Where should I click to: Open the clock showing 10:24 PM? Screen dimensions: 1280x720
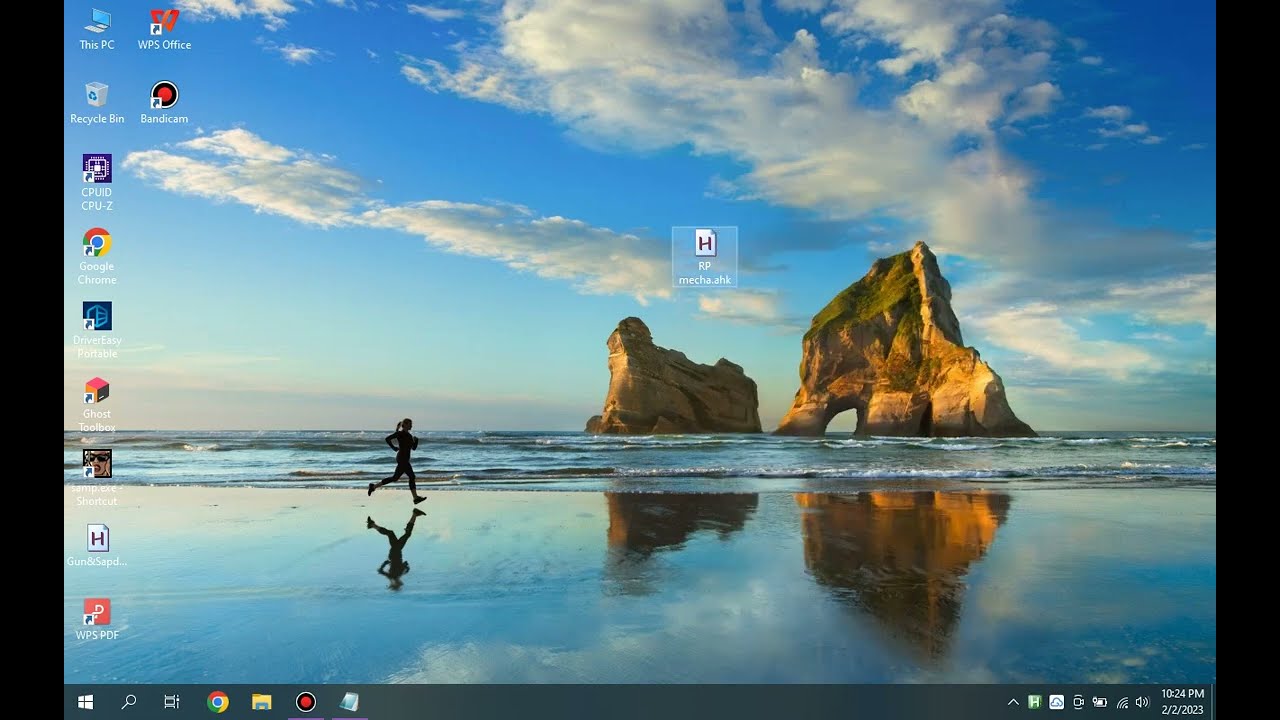[x=1183, y=702]
